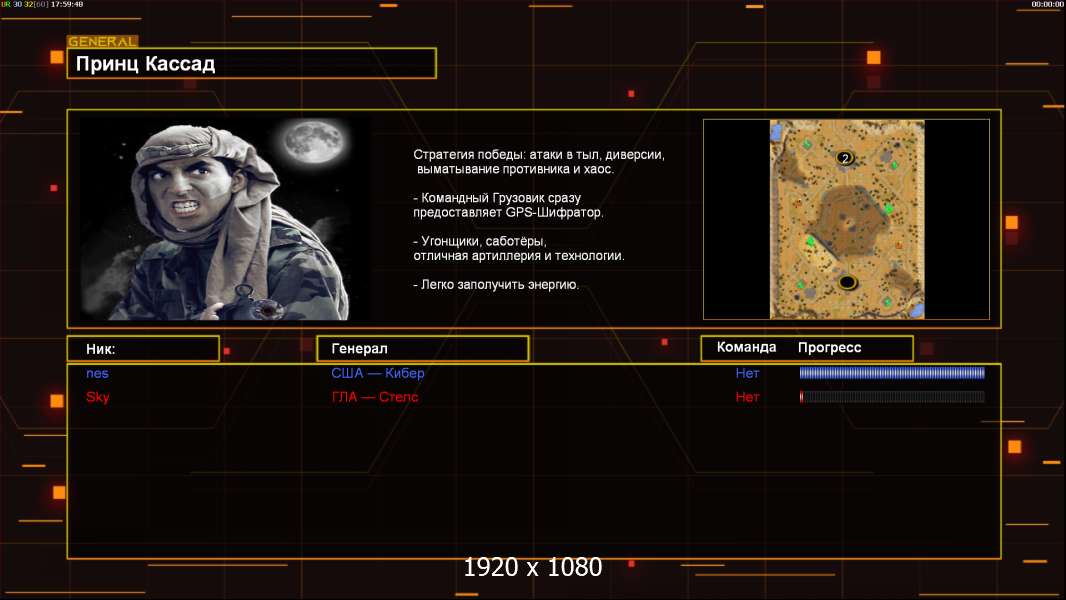The image size is (1066, 600).
Task: Click the GENERAL label tag
Action: pyautogui.click(x=102, y=41)
